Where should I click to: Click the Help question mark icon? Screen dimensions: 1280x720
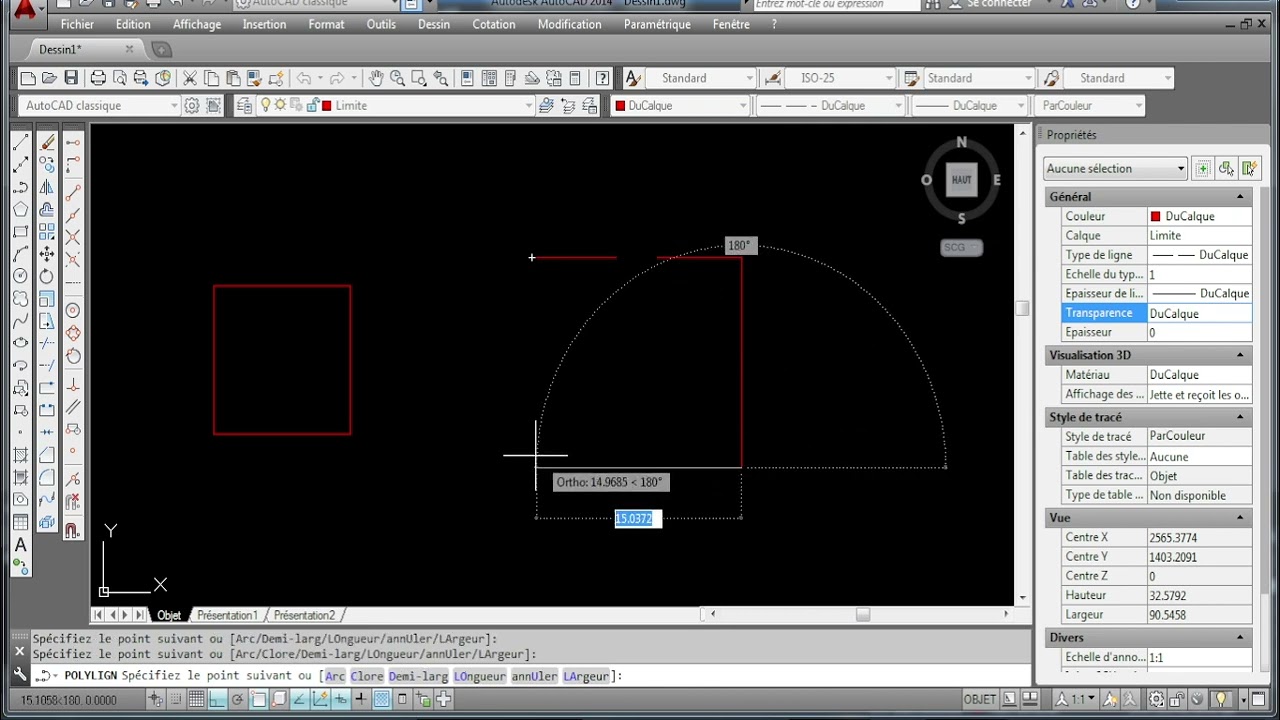[x=602, y=78]
